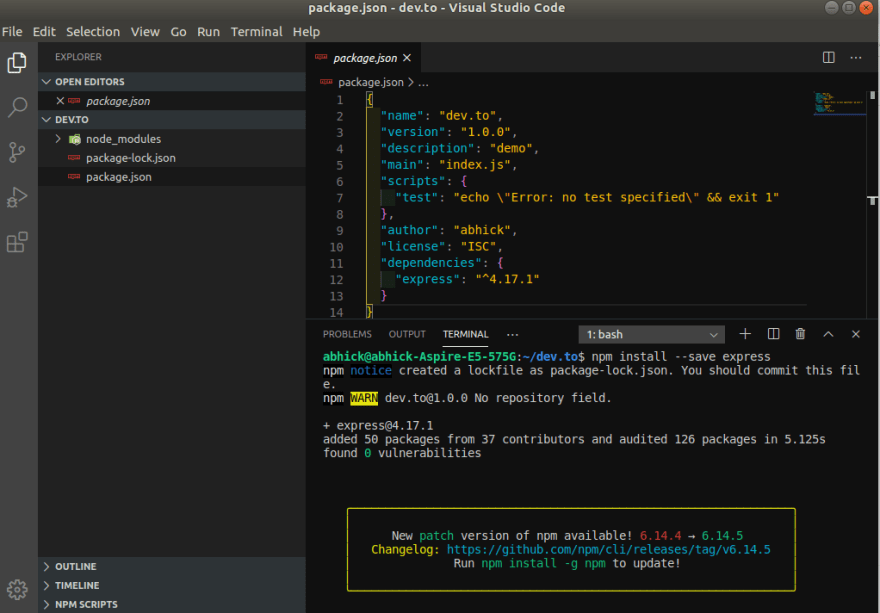The width and height of the screenshot is (880, 613).
Task: Click line number 7 in gutter
Action: tap(340, 198)
